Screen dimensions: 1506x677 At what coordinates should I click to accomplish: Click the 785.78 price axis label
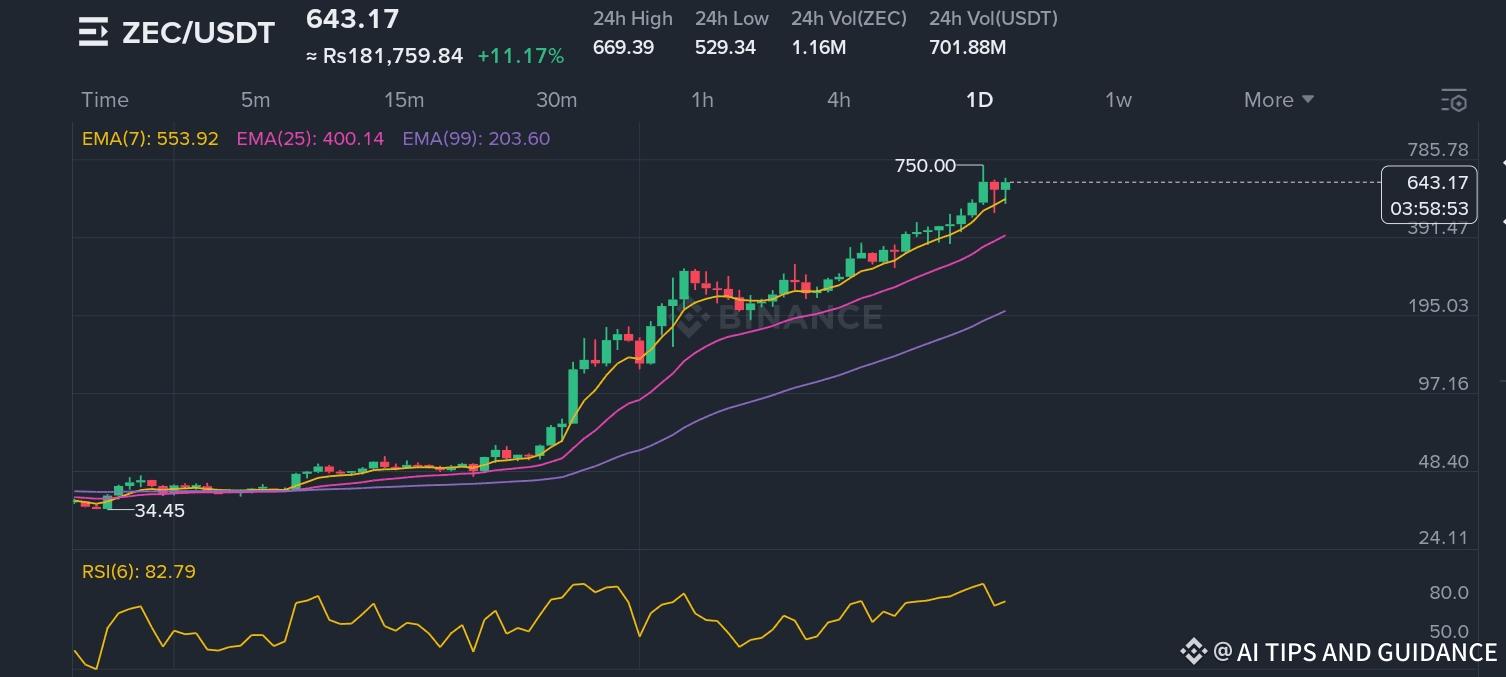click(x=1438, y=150)
